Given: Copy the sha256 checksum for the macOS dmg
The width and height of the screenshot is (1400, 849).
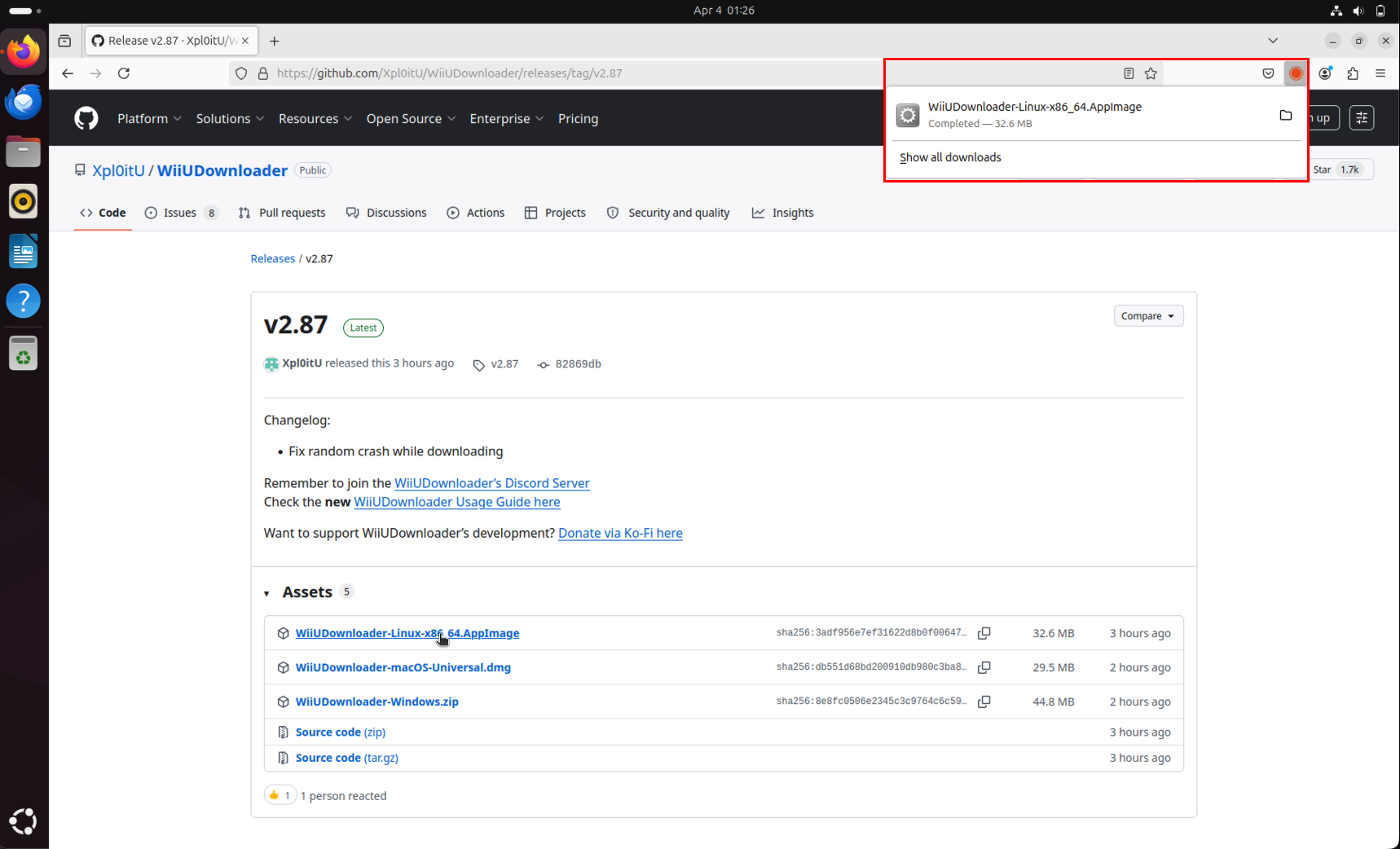Looking at the screenshot, I should [x=984, y=667].
